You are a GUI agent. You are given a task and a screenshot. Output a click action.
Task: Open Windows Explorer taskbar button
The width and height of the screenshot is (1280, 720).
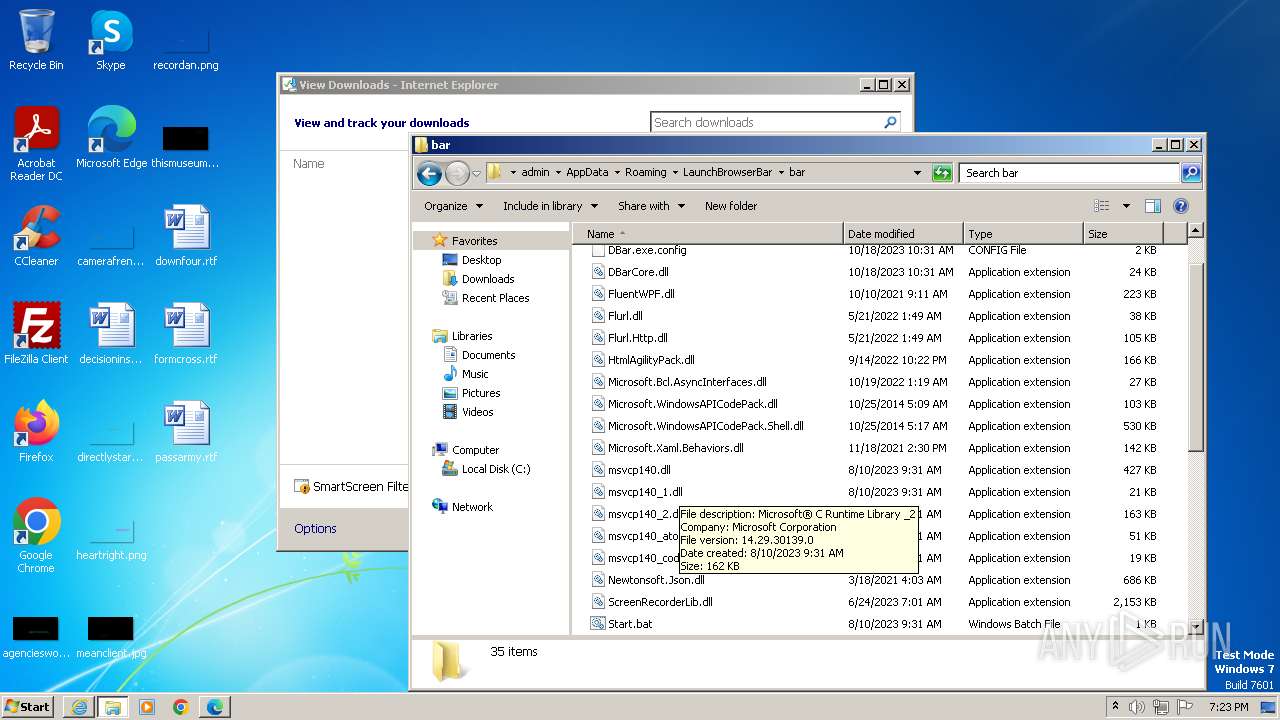tap(113, 707)
